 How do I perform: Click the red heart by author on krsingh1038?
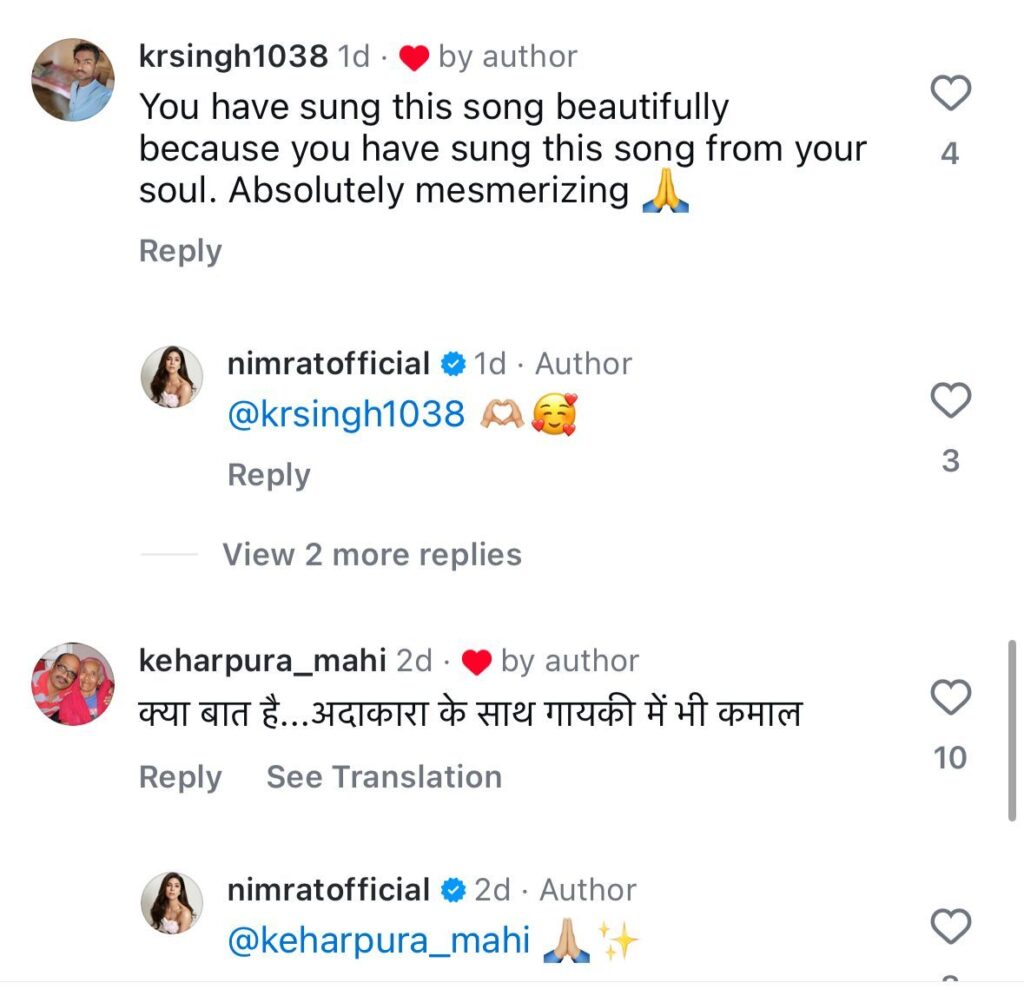pyautogui.click(x=414, y=57)
